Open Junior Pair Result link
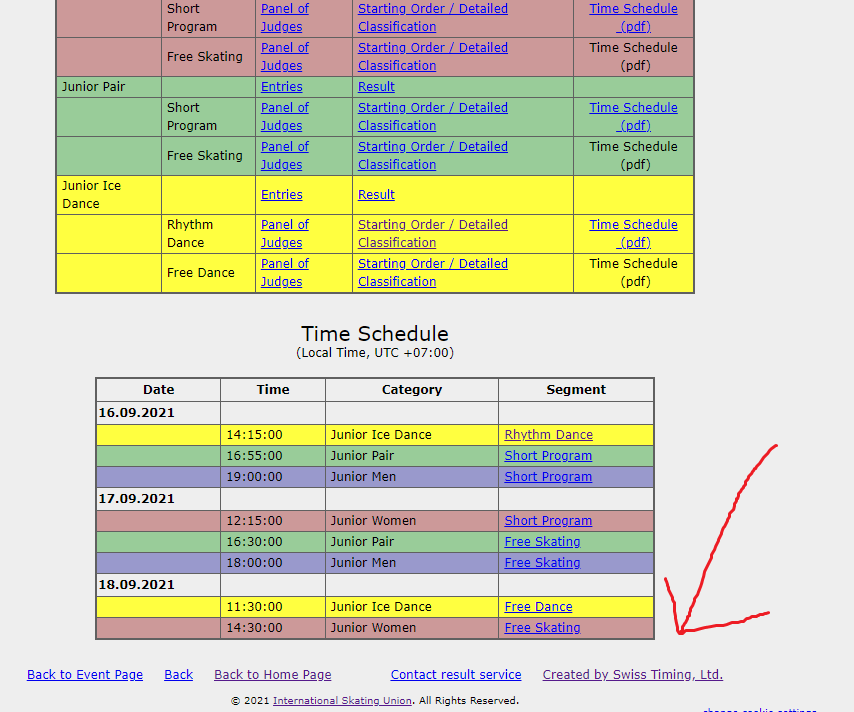 click(376, 87)
